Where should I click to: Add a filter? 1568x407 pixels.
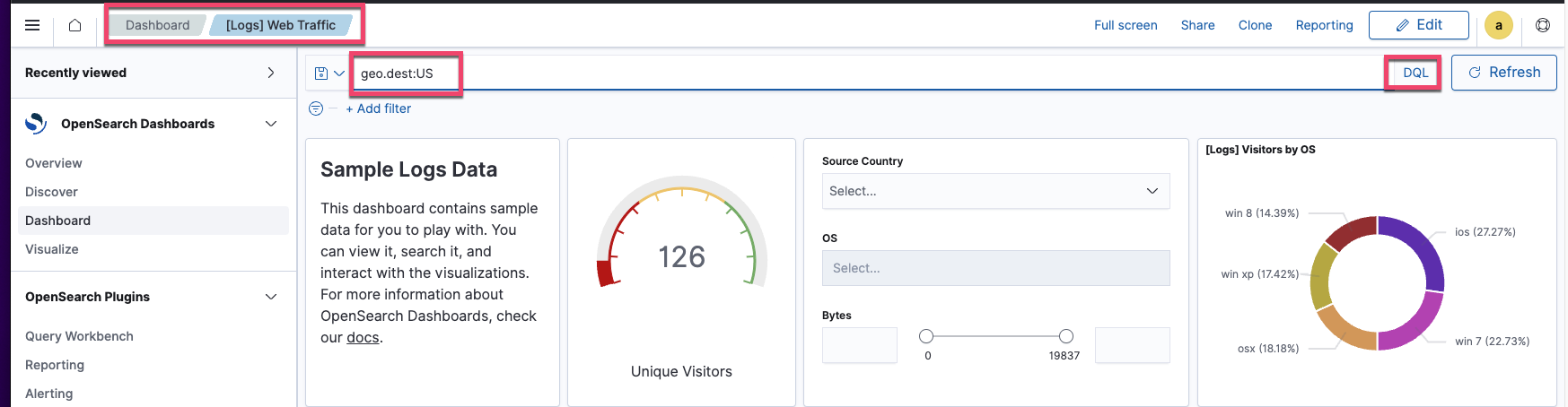[379, 108]
